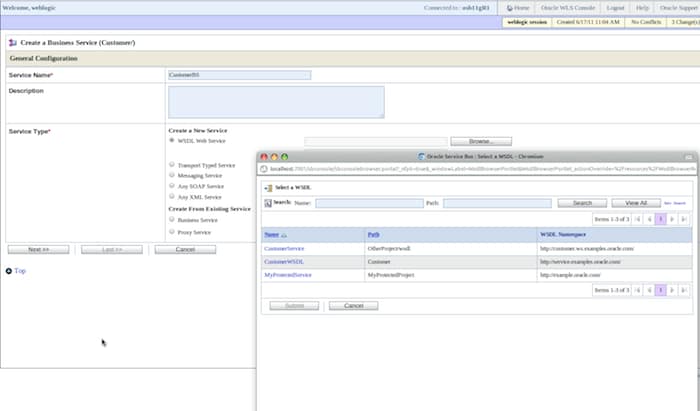Screen dimensions: 700x411
Task: Open the CustomerWSDL link
Action: tap(283, 262)
